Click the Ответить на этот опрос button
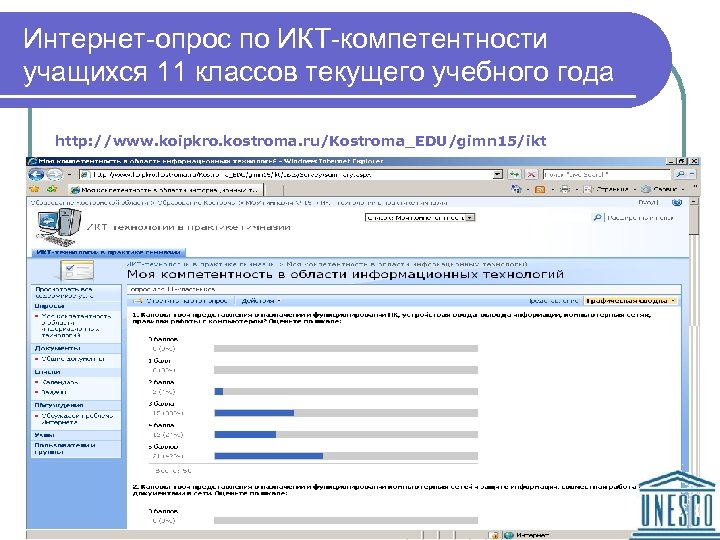The width and height of the screenshot is (720, 540). coord(181,301)
